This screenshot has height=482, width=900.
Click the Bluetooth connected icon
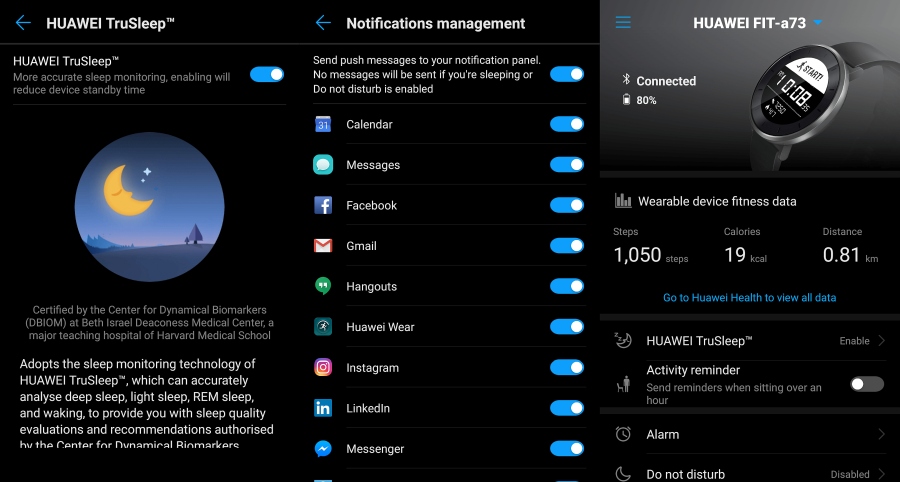626,80
